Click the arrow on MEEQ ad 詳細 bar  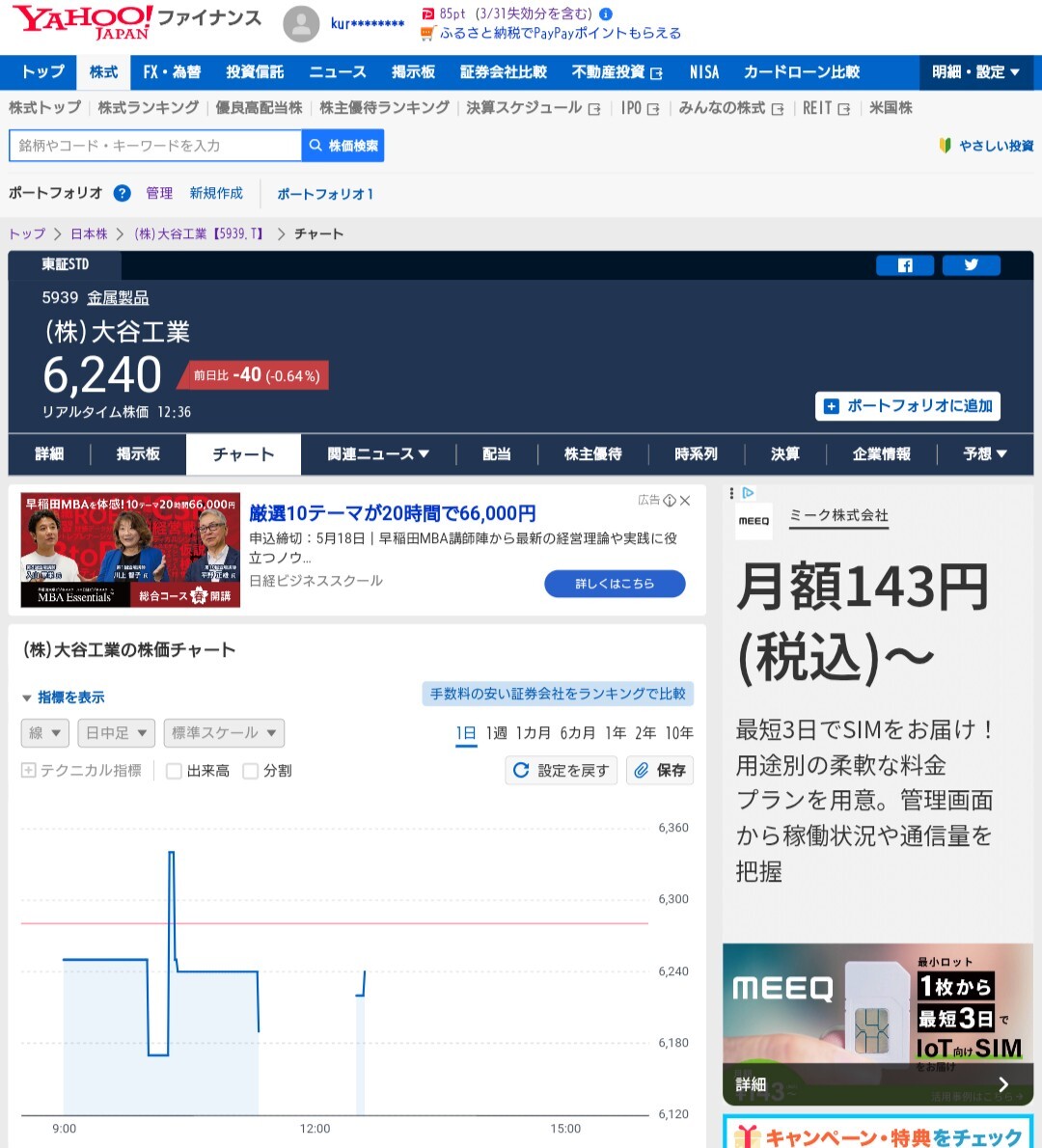1004,1084
